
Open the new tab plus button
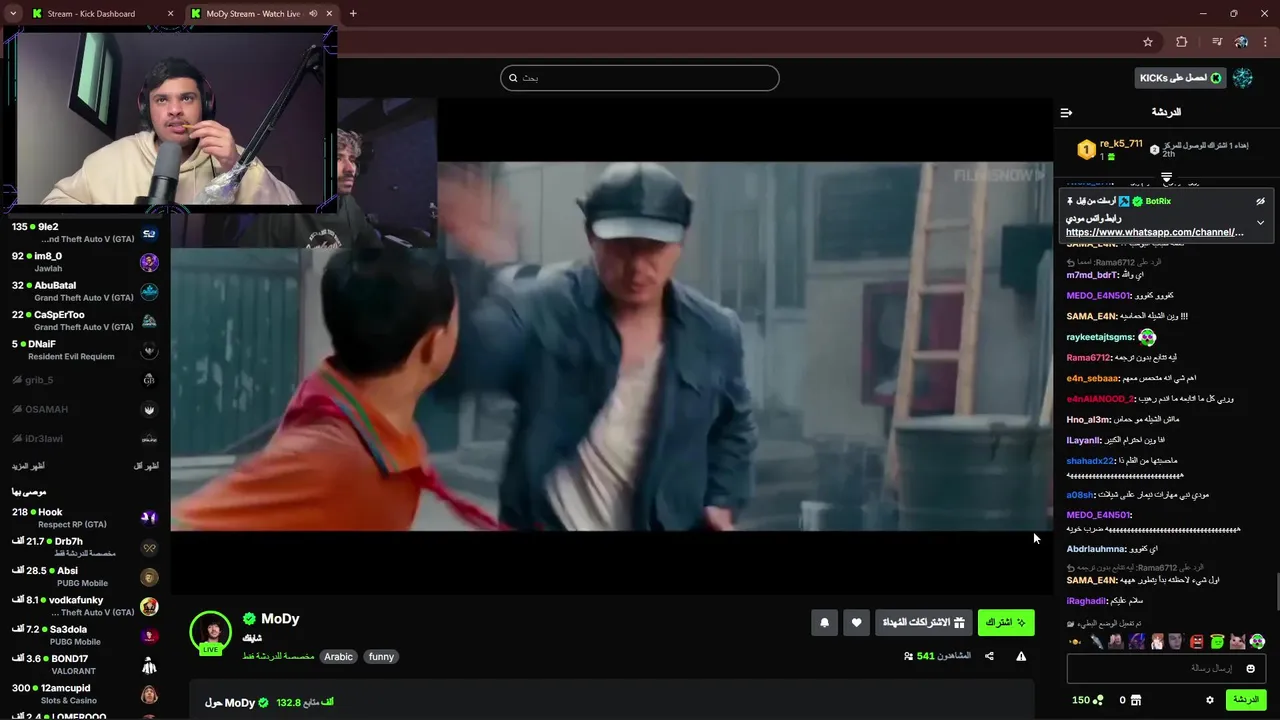coord(353,13)
